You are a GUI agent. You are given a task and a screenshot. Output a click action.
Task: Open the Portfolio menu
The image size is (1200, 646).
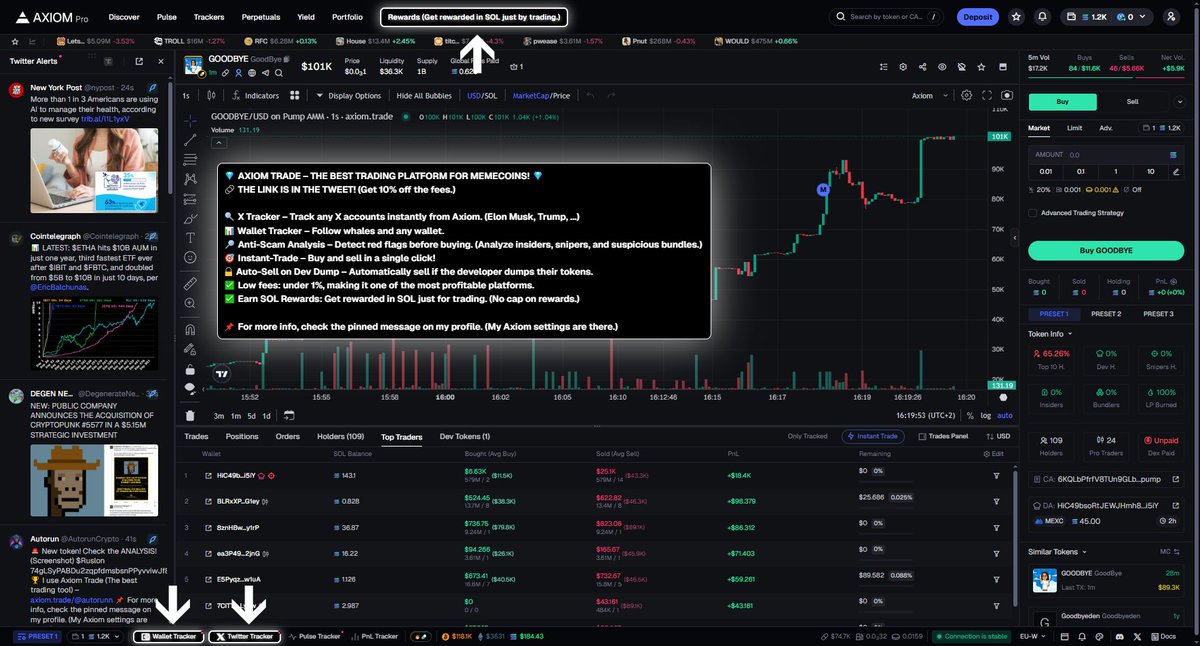click(347, 17)
